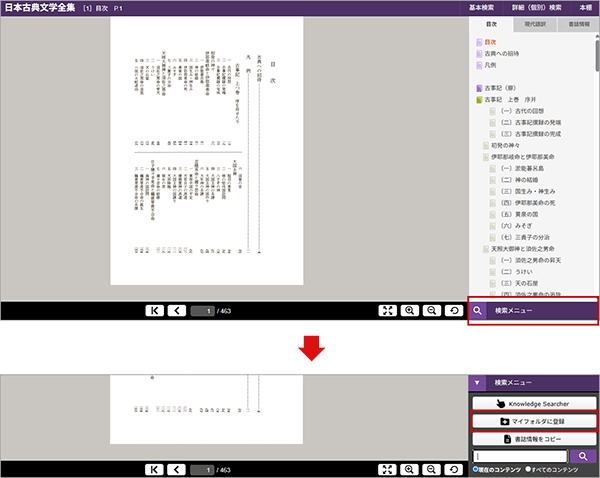Zoom out using upper viewer magnifier minus

431,311
